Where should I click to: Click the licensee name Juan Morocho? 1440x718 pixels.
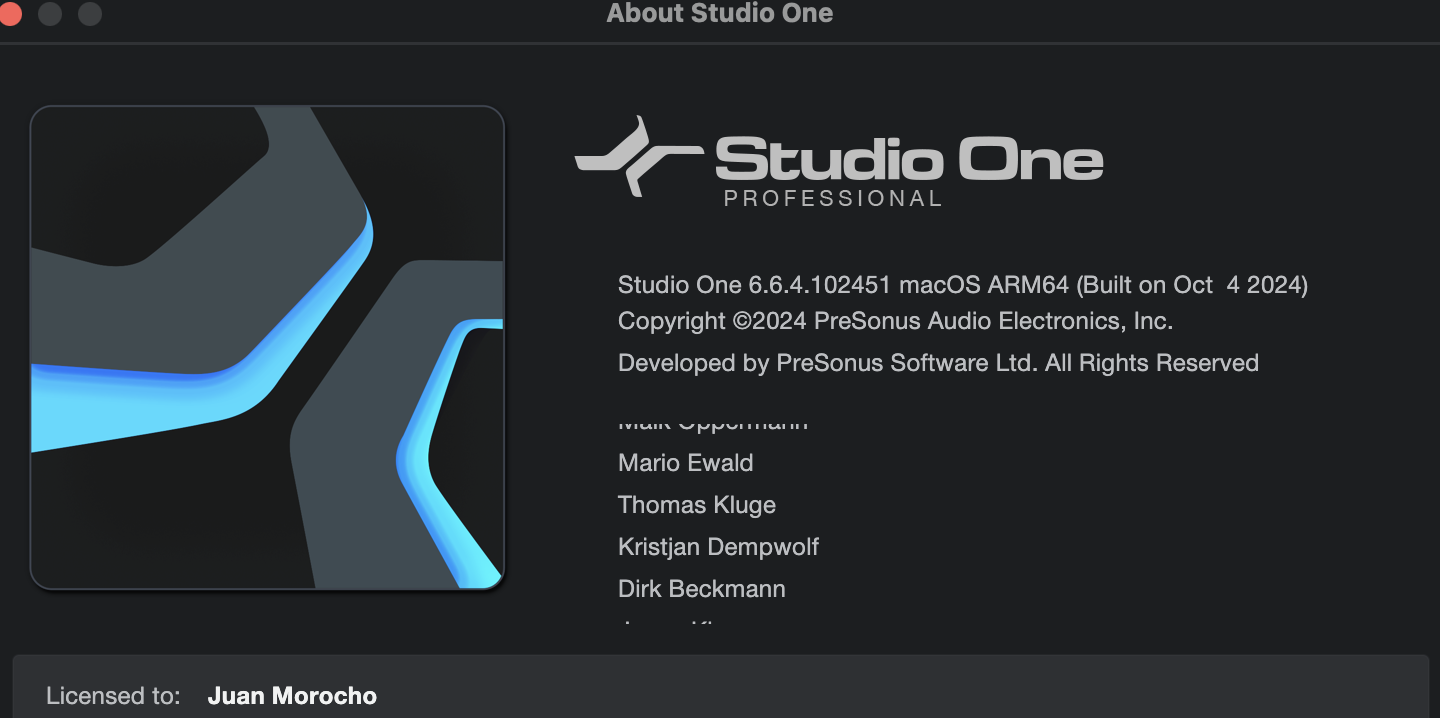(x=292, y=696)
